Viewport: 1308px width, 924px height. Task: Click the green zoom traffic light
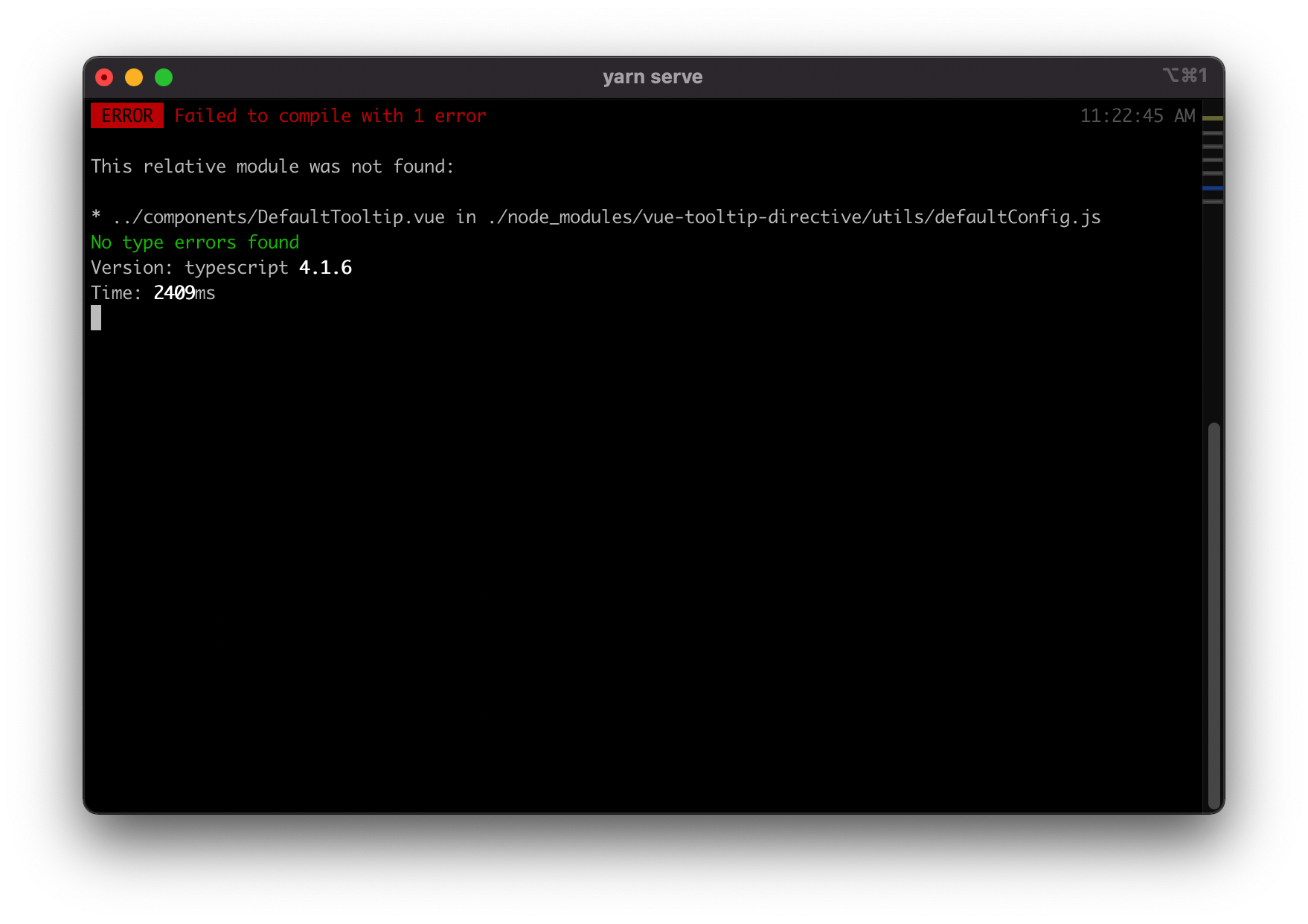(x=164, y=77)
